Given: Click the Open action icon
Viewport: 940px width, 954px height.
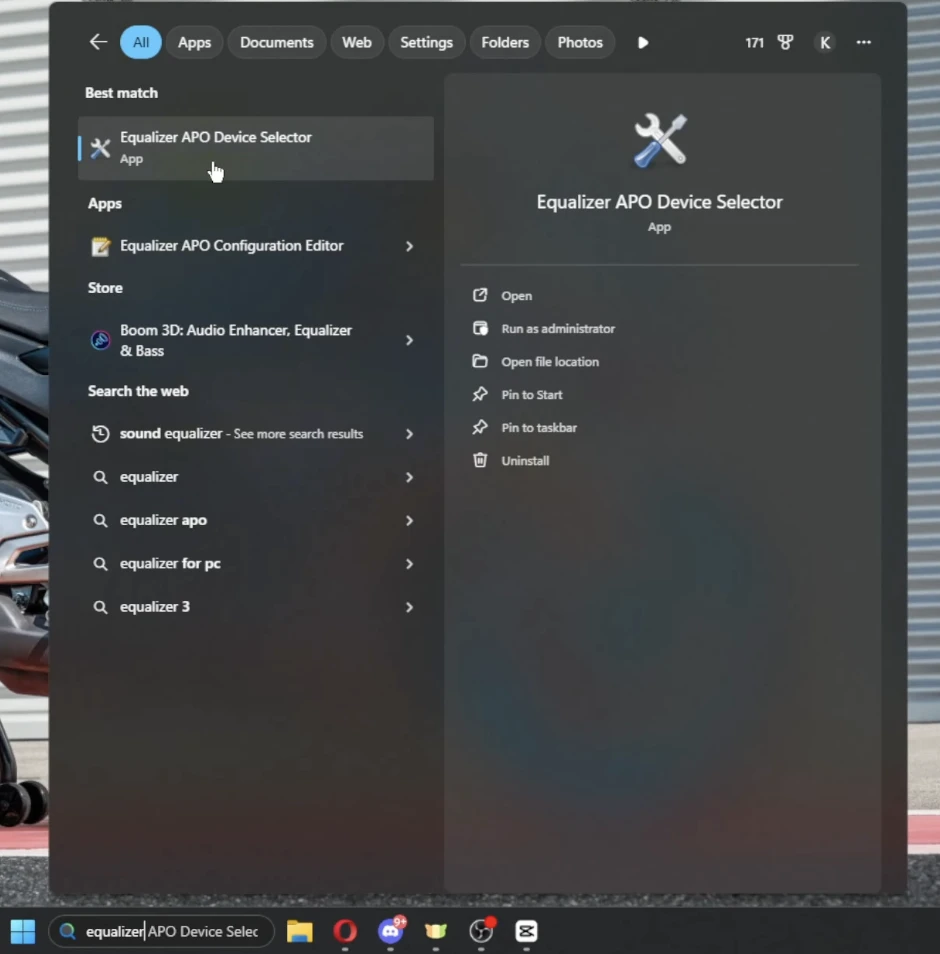Looking at the screenshot, I should pos(480,295).
